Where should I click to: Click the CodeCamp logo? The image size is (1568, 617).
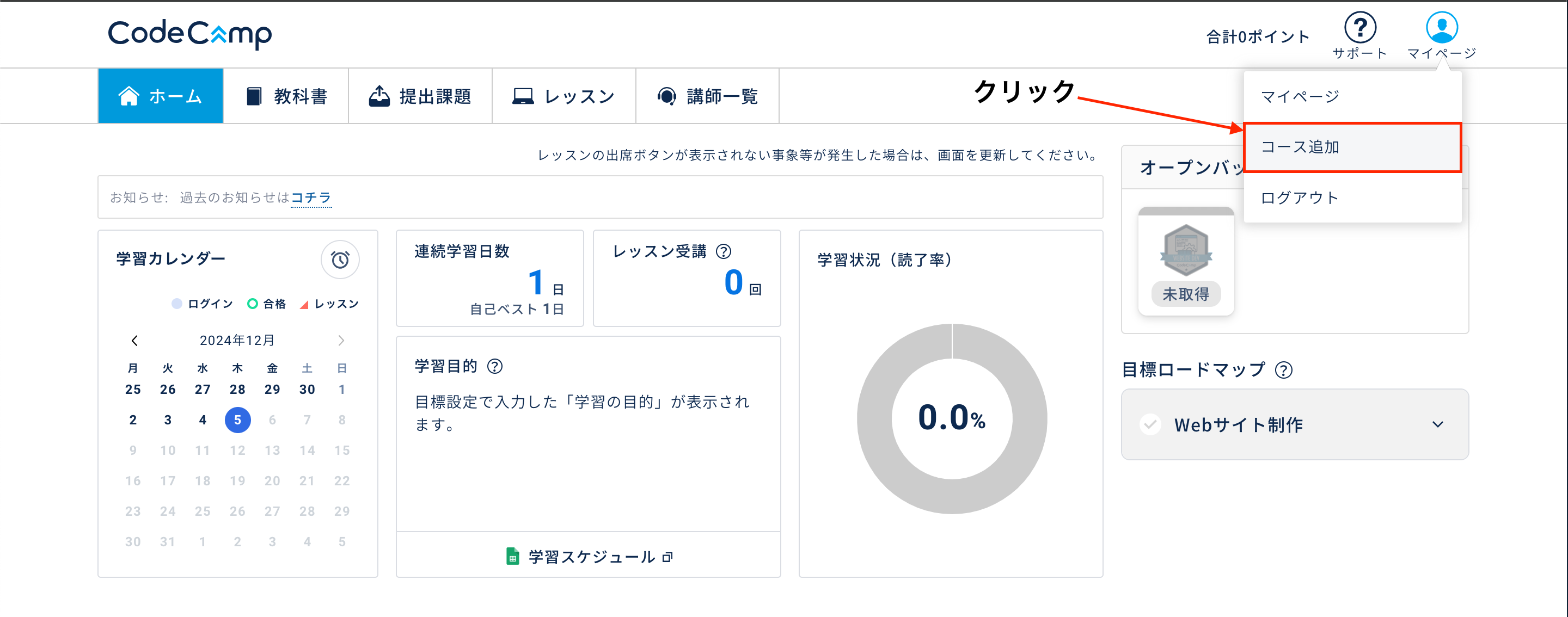coord(190,34)
